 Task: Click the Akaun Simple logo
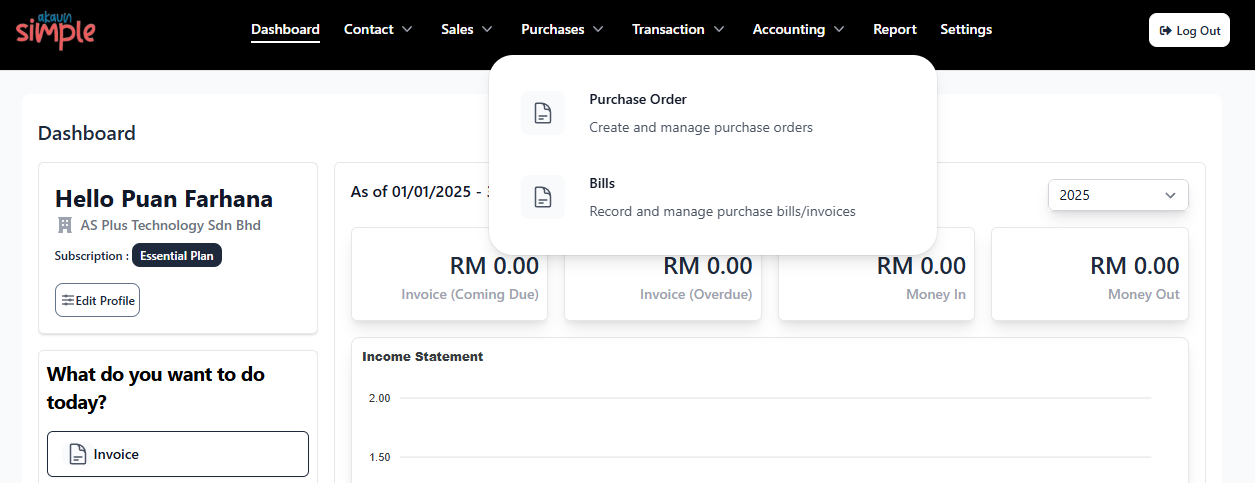click(x=55, y=30)
